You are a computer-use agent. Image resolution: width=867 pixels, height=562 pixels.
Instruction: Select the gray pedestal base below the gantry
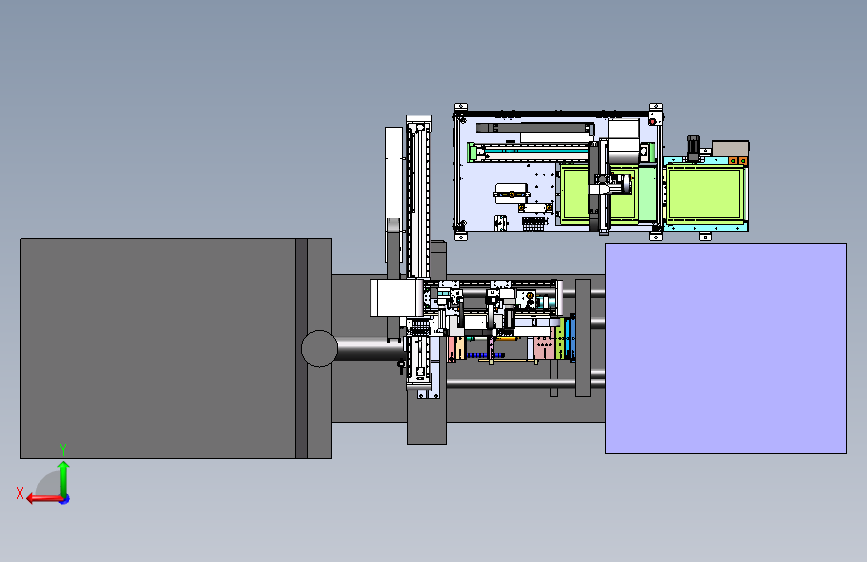[x=427, y=418]
